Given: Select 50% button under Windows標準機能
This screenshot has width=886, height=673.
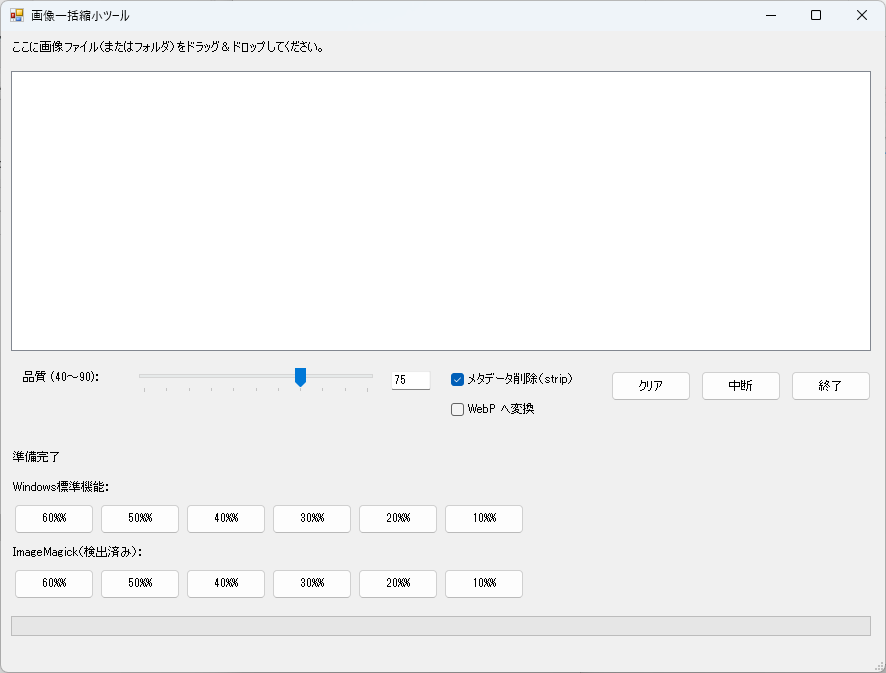Looking at the screenshot, I should point(140,518).
